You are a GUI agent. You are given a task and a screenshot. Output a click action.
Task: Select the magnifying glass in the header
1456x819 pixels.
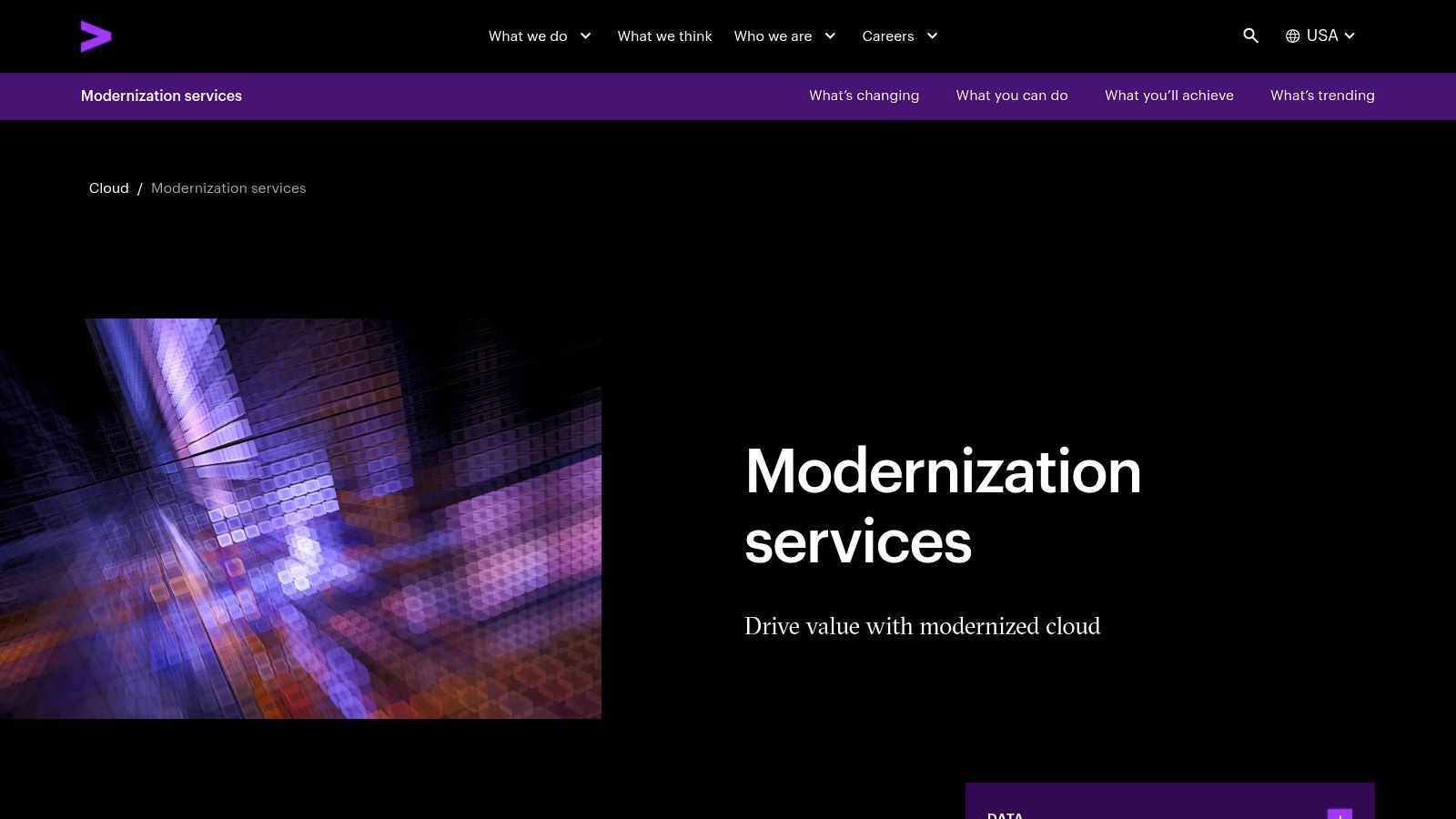(x=1250, y=35)
